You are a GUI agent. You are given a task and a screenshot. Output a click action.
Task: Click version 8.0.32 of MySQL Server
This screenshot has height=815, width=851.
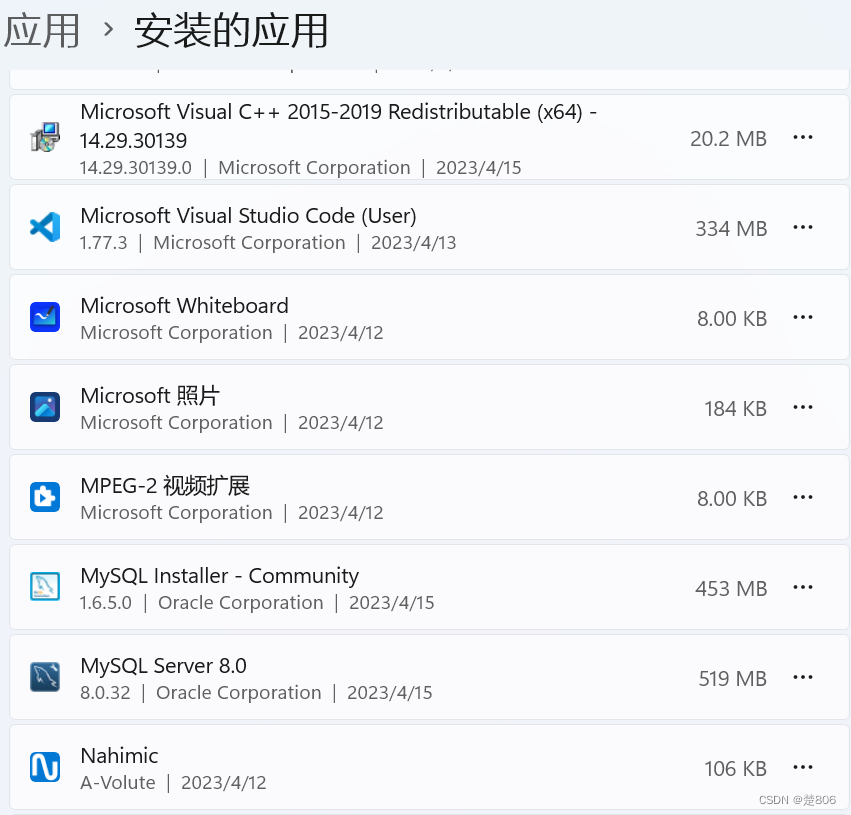click(x=105, y=693)
